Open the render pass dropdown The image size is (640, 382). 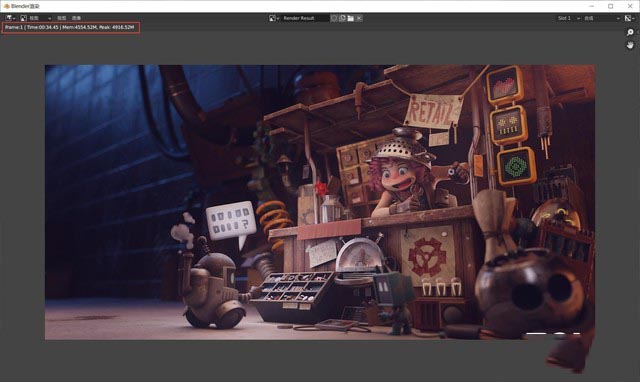point(602,18)
